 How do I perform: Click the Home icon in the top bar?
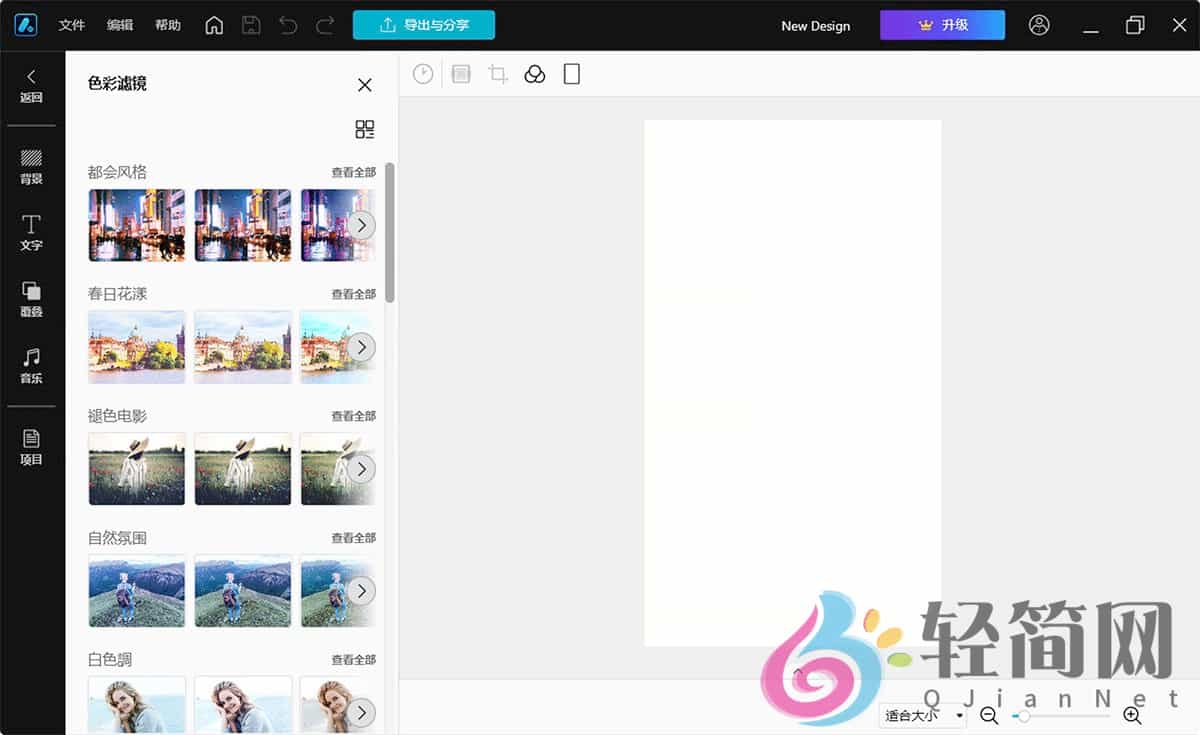point(214,25)
